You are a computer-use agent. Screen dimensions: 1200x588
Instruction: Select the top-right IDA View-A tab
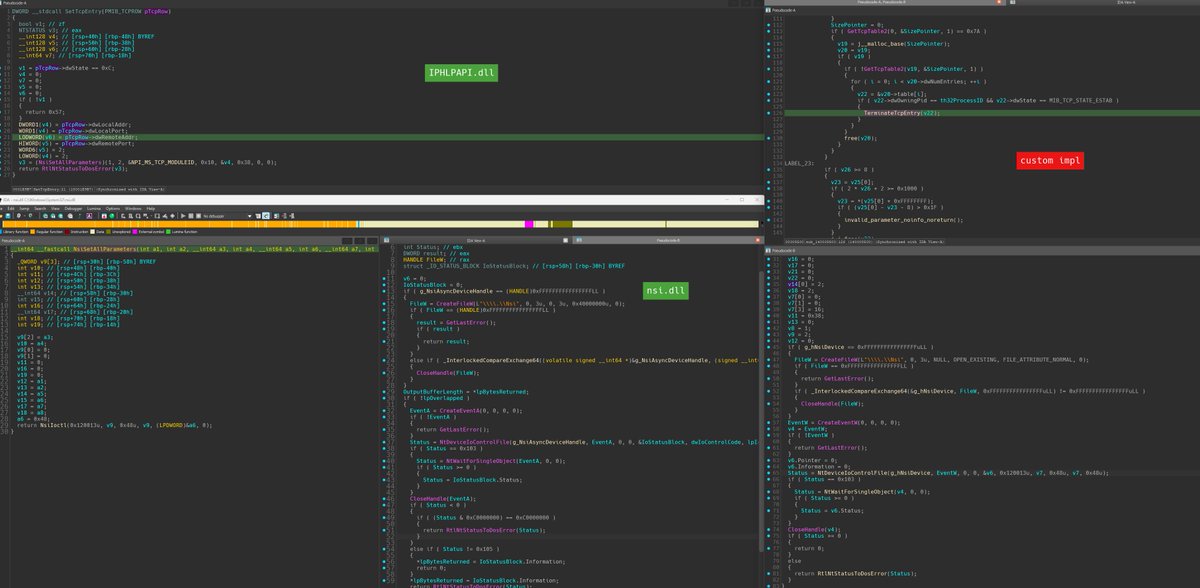click(1126, 2)
